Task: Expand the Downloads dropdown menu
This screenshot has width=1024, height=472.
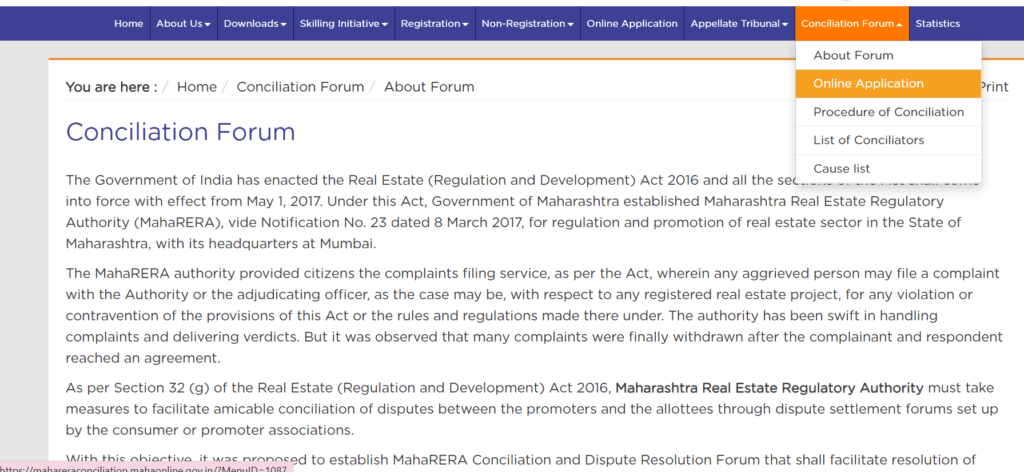Action: click(255, 24)
